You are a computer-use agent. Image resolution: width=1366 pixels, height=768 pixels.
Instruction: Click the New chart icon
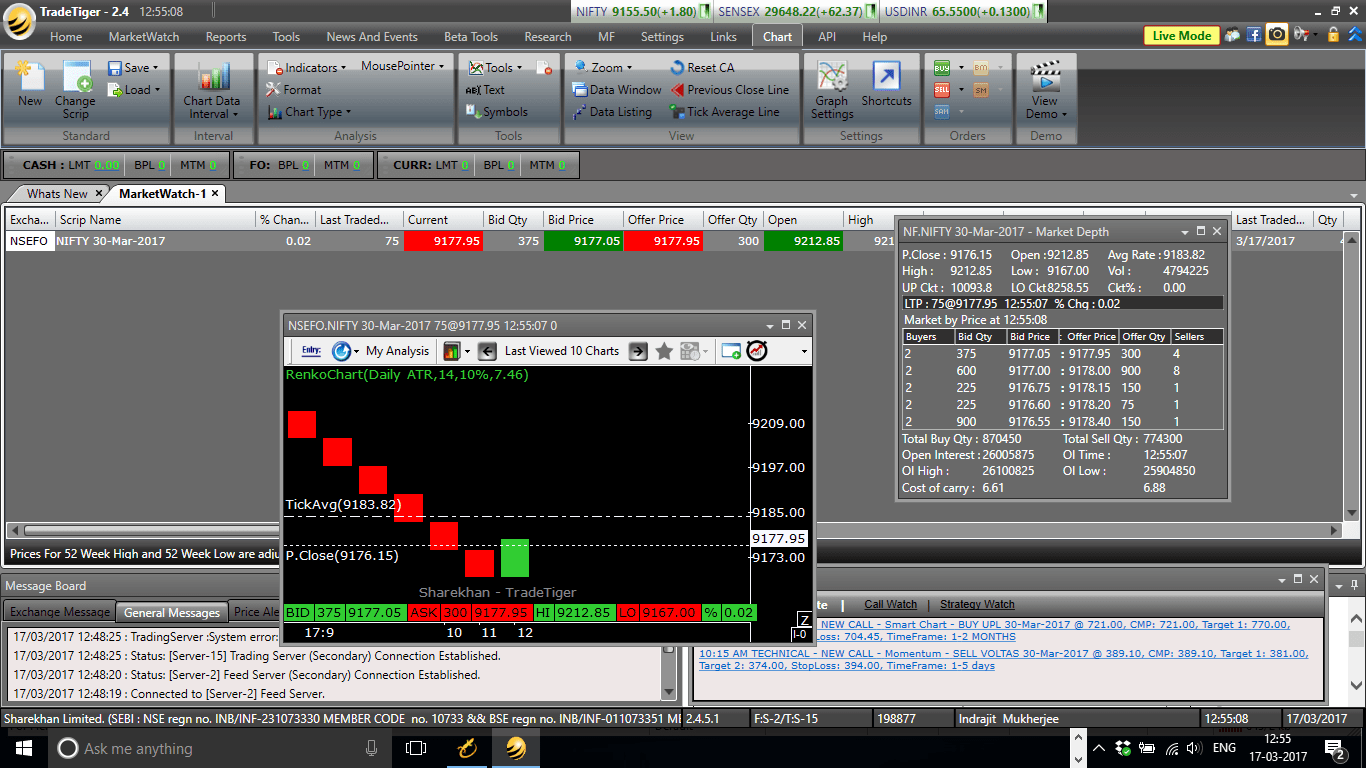(x=30, y=85)
